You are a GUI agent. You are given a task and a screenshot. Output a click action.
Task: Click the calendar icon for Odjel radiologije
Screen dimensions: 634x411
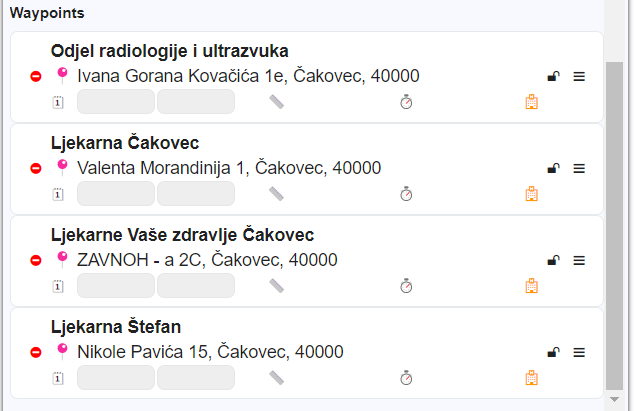[57, 102]
